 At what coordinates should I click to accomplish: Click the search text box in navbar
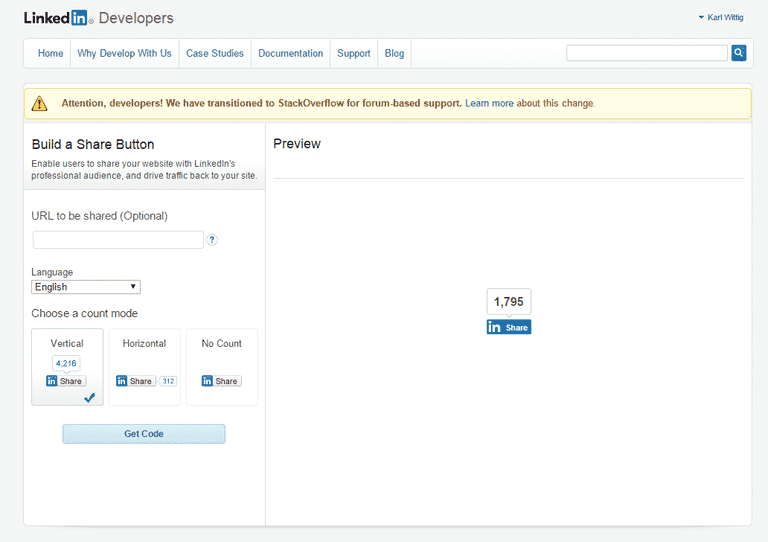pyautogui.click(x=646, y=53)
